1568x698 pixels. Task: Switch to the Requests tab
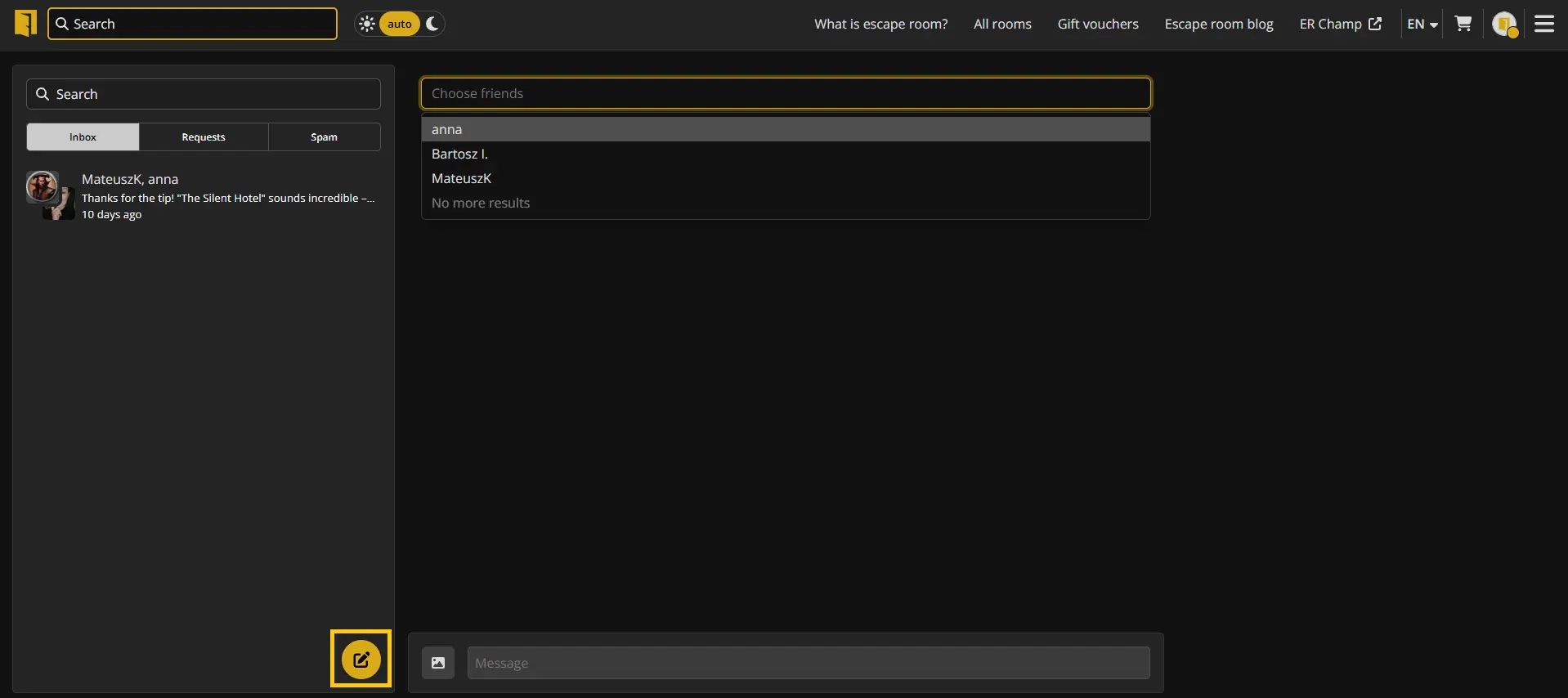[x=204, y=137]
